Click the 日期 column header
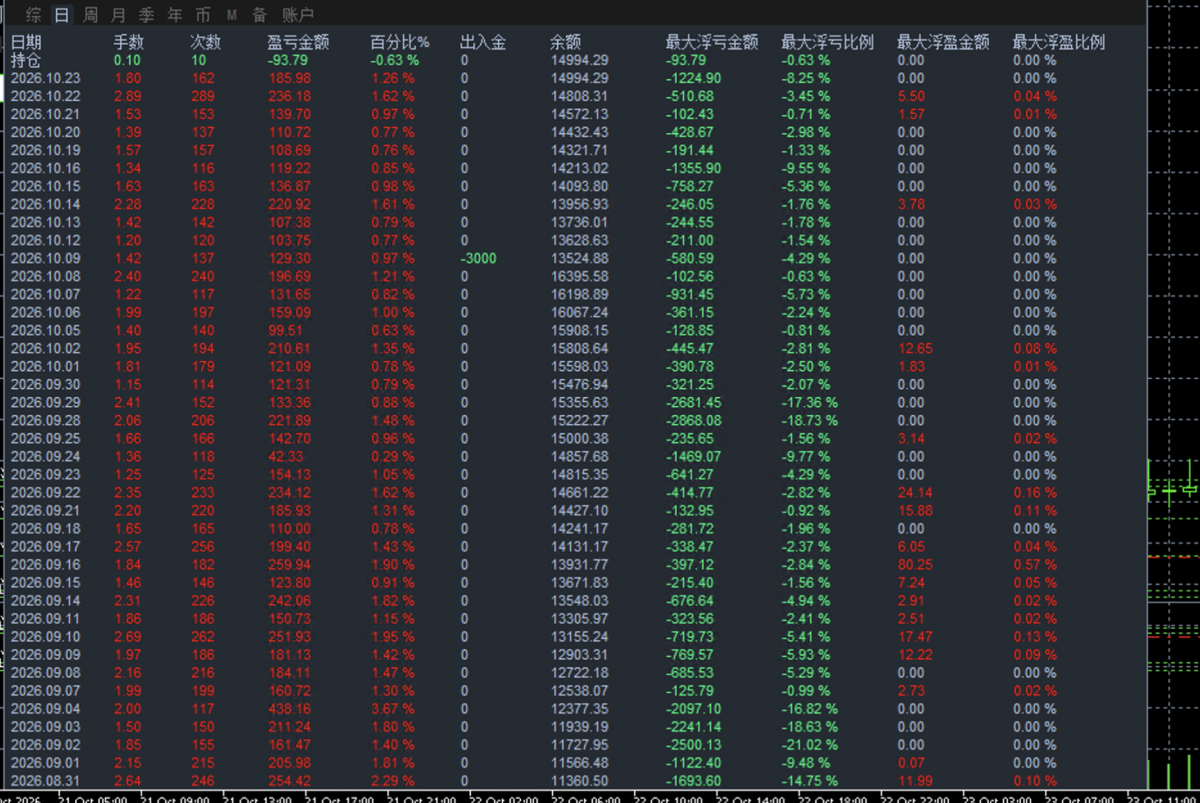 [x=26, y=42]
